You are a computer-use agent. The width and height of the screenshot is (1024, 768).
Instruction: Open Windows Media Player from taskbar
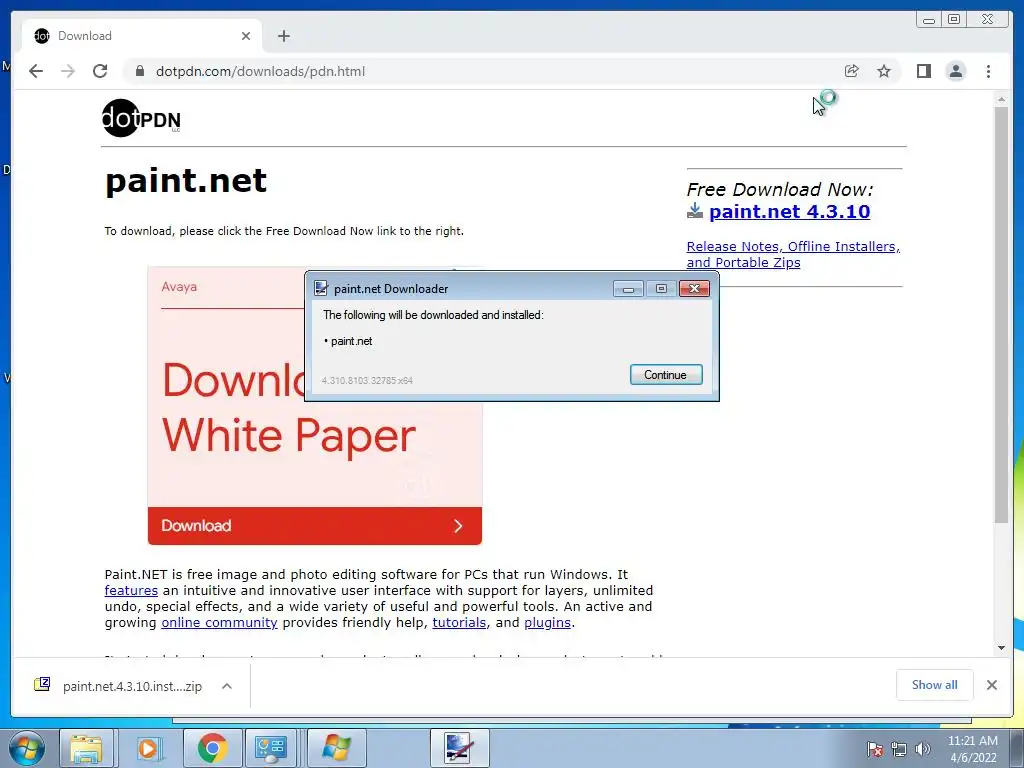(148, 748)
